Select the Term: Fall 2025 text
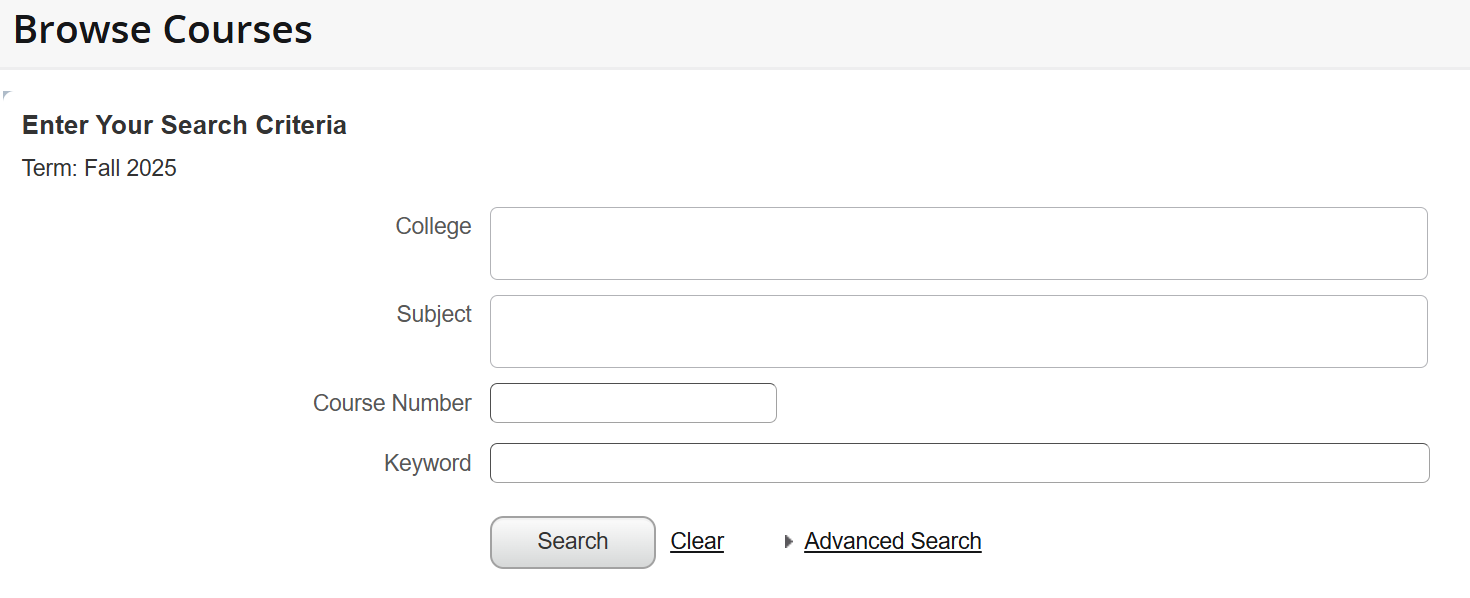This screenshot has width=1470, height=598. click(x=98, y=168)
